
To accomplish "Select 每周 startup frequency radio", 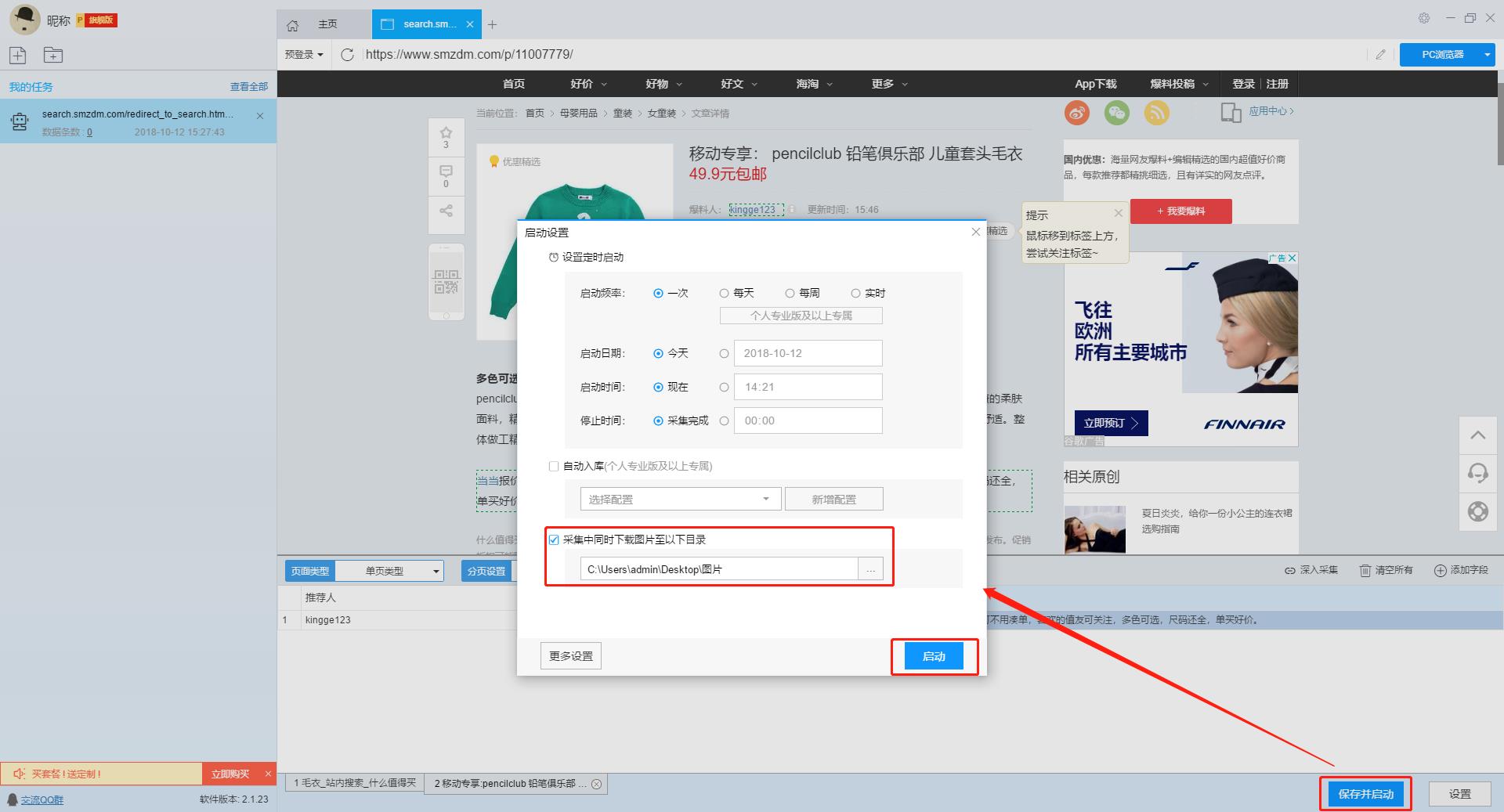I will click(x=790, y=293).
